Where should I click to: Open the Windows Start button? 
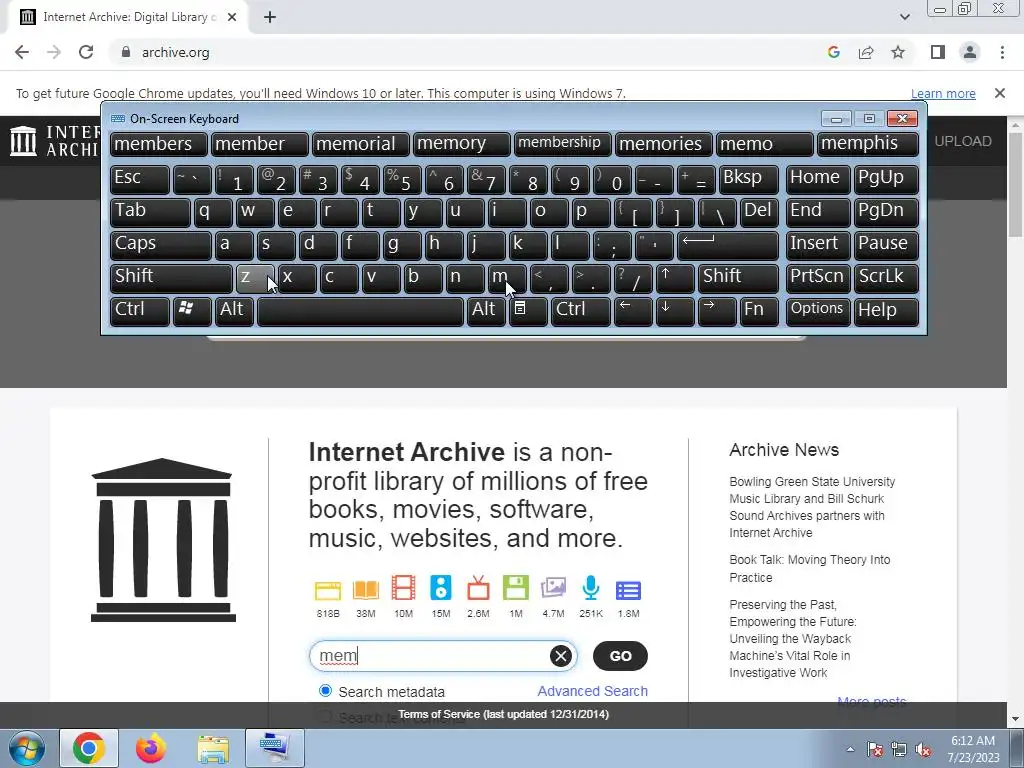pyautogui.click(x=26, y=748)
